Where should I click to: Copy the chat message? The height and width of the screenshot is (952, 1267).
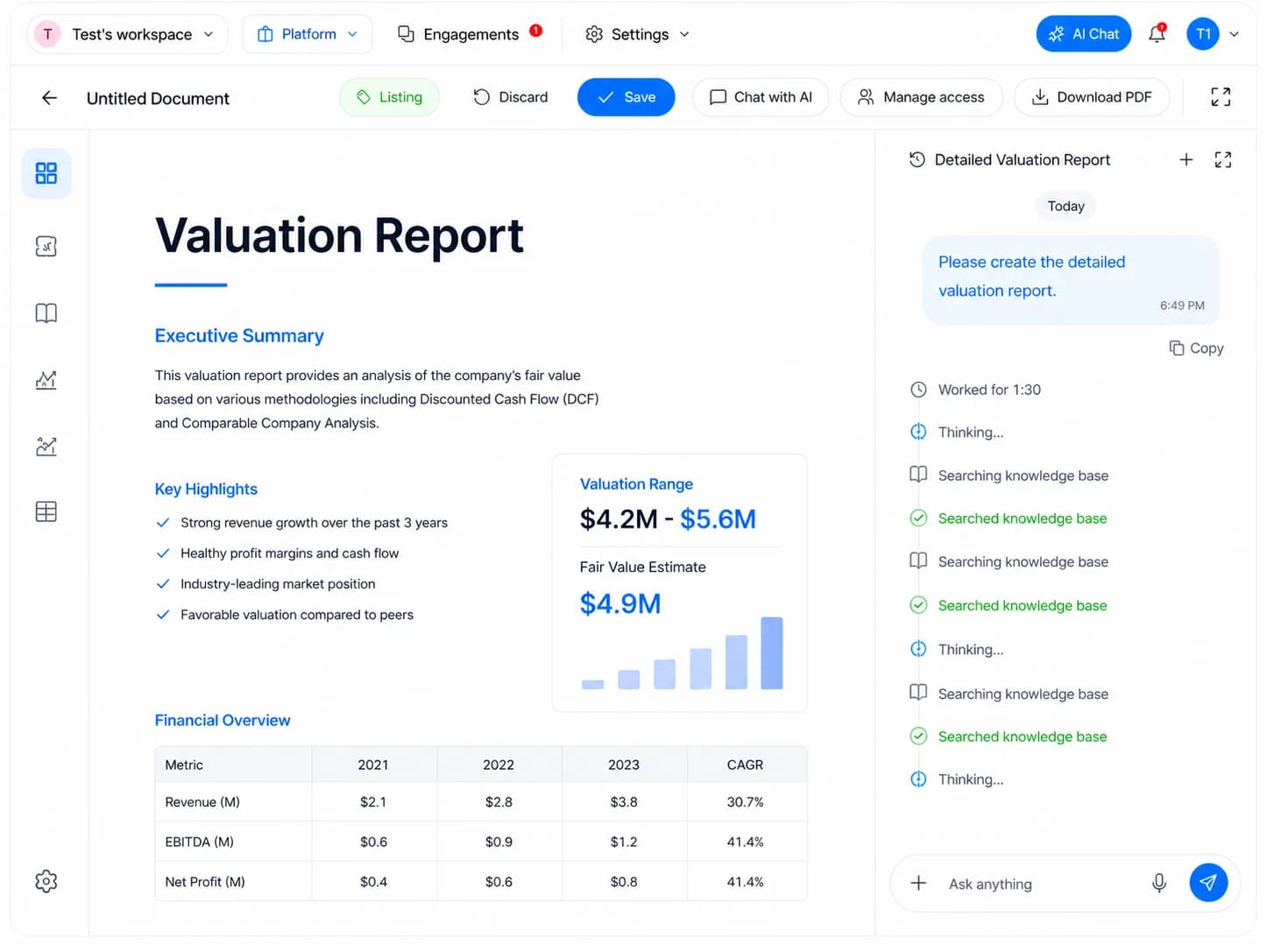[1197, 349]
